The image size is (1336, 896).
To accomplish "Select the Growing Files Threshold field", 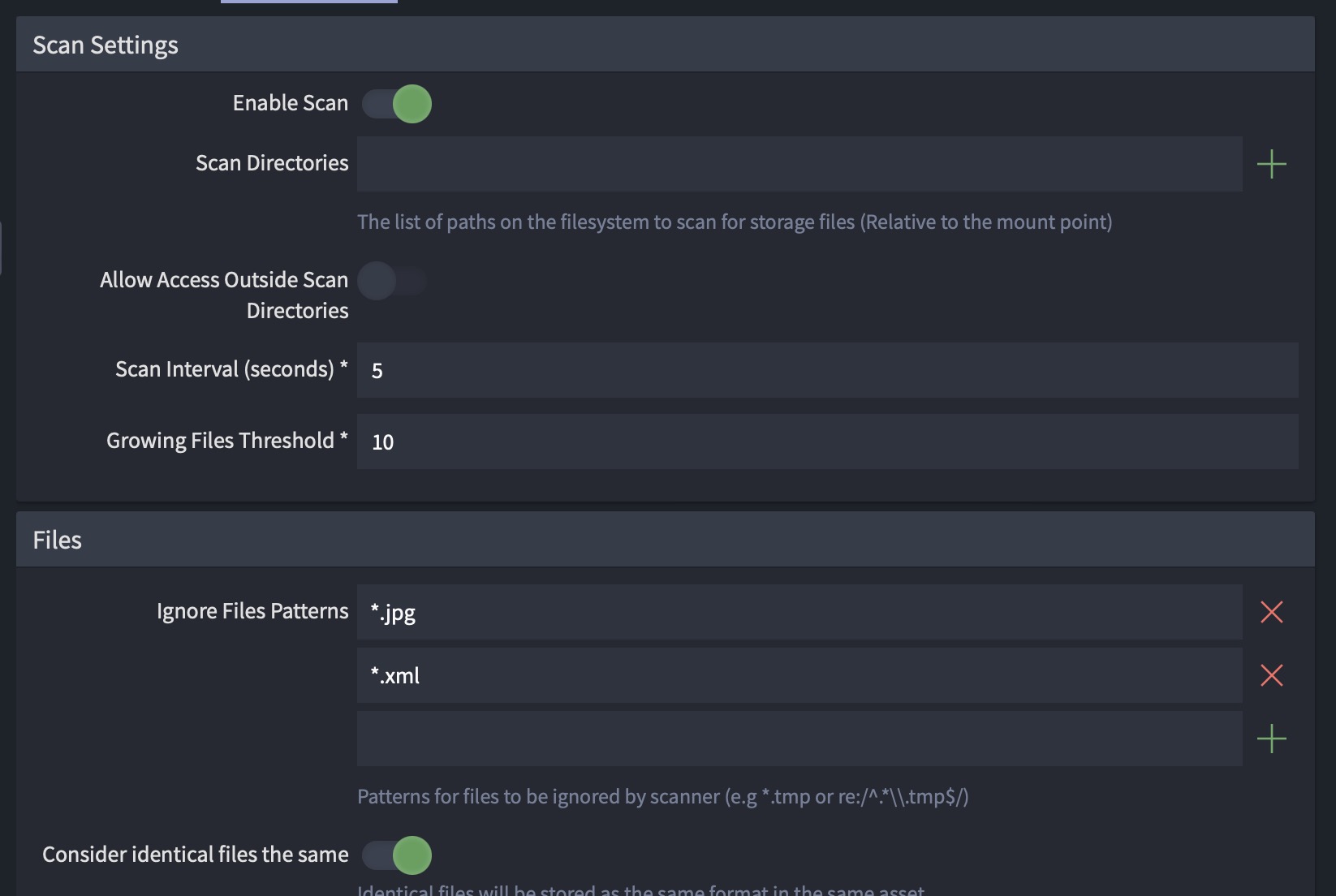I will click(826, 442).
